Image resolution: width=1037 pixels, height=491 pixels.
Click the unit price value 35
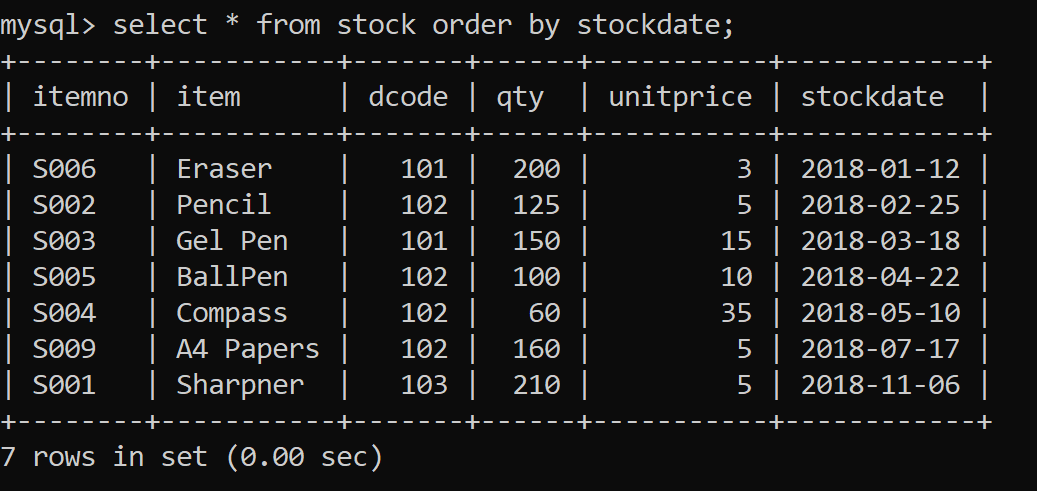[736, 313]
